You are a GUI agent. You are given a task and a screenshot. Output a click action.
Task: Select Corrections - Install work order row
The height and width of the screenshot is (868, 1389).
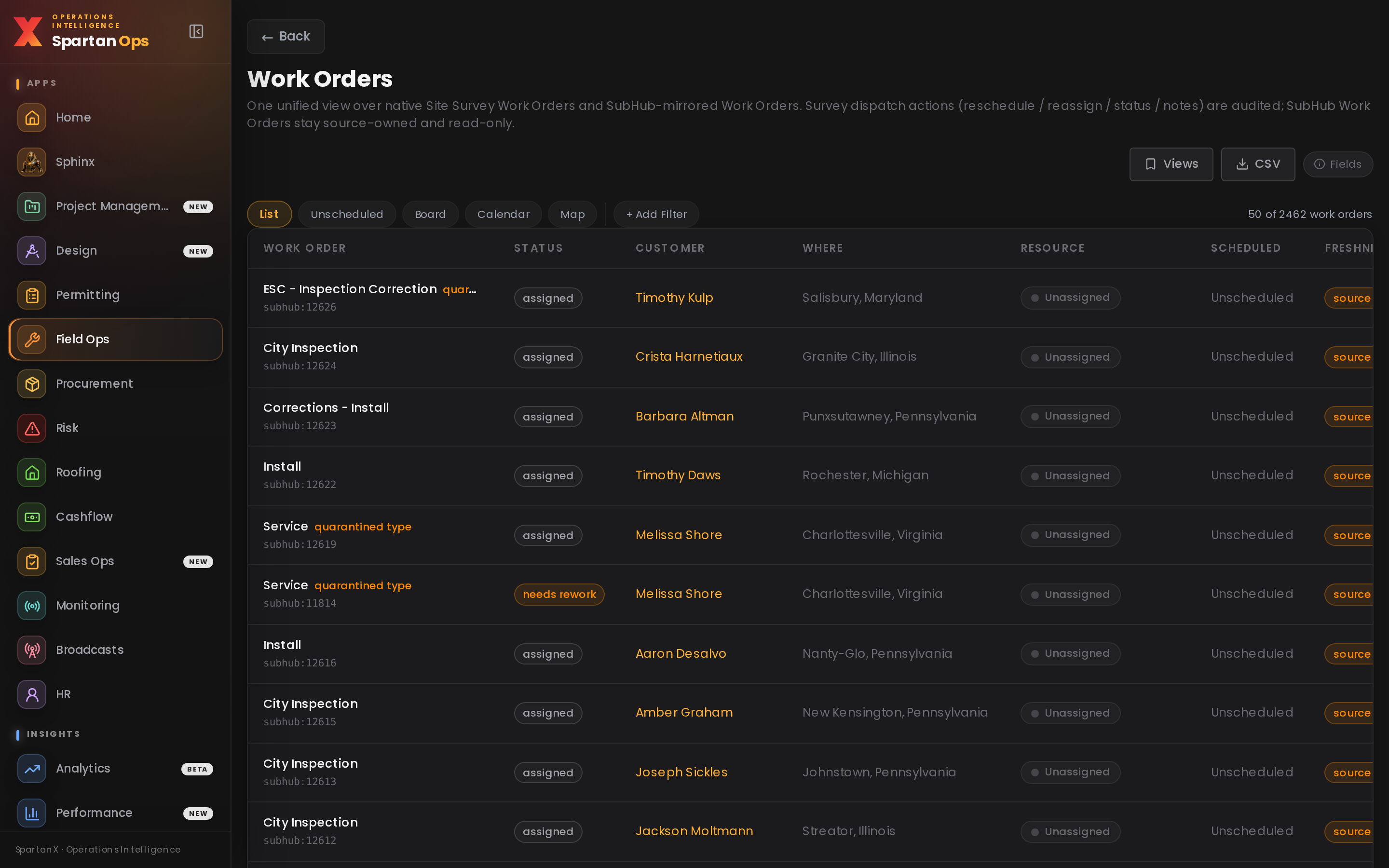810,417
